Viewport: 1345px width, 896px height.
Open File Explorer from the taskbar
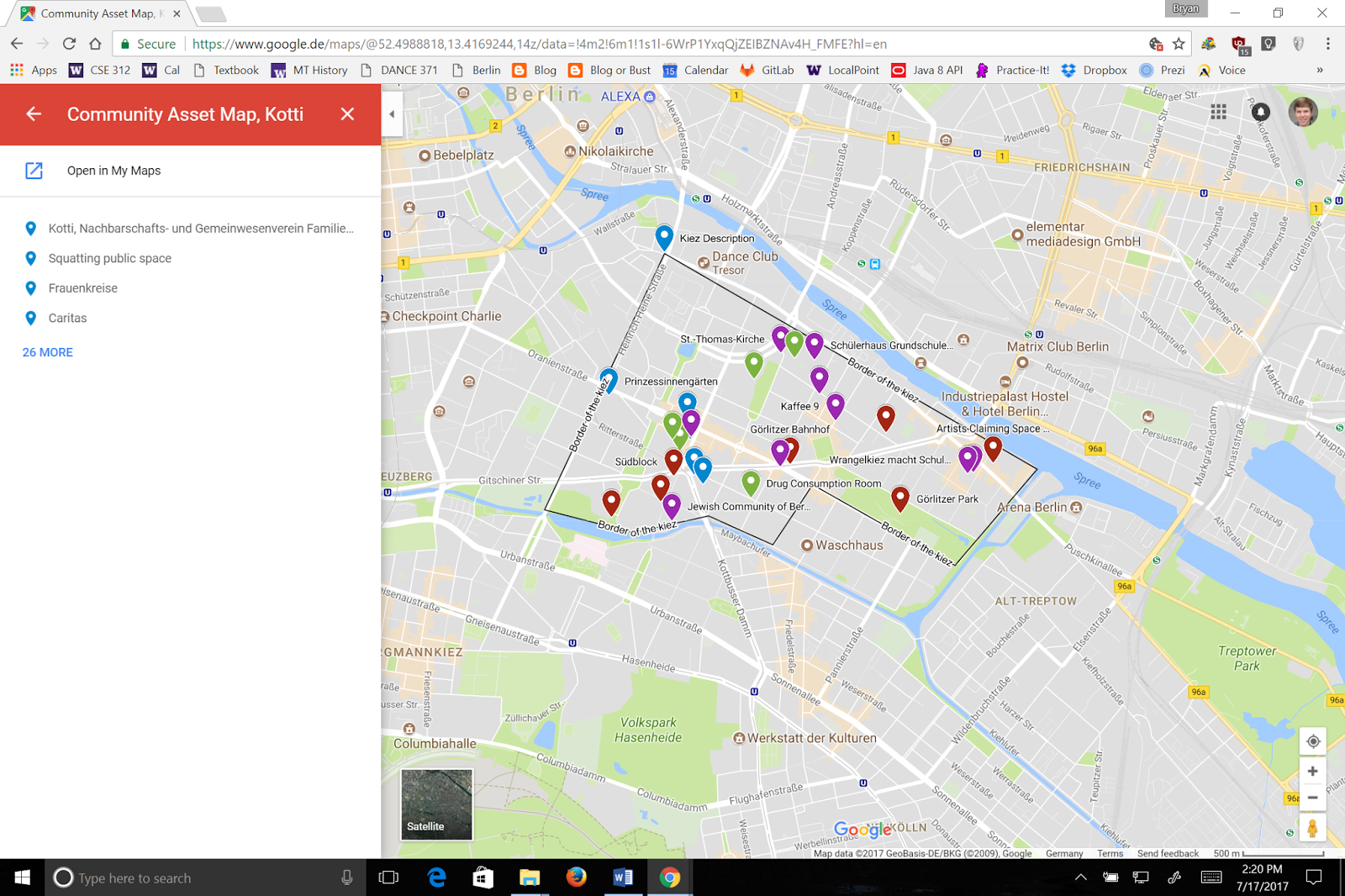pos(529,878)
